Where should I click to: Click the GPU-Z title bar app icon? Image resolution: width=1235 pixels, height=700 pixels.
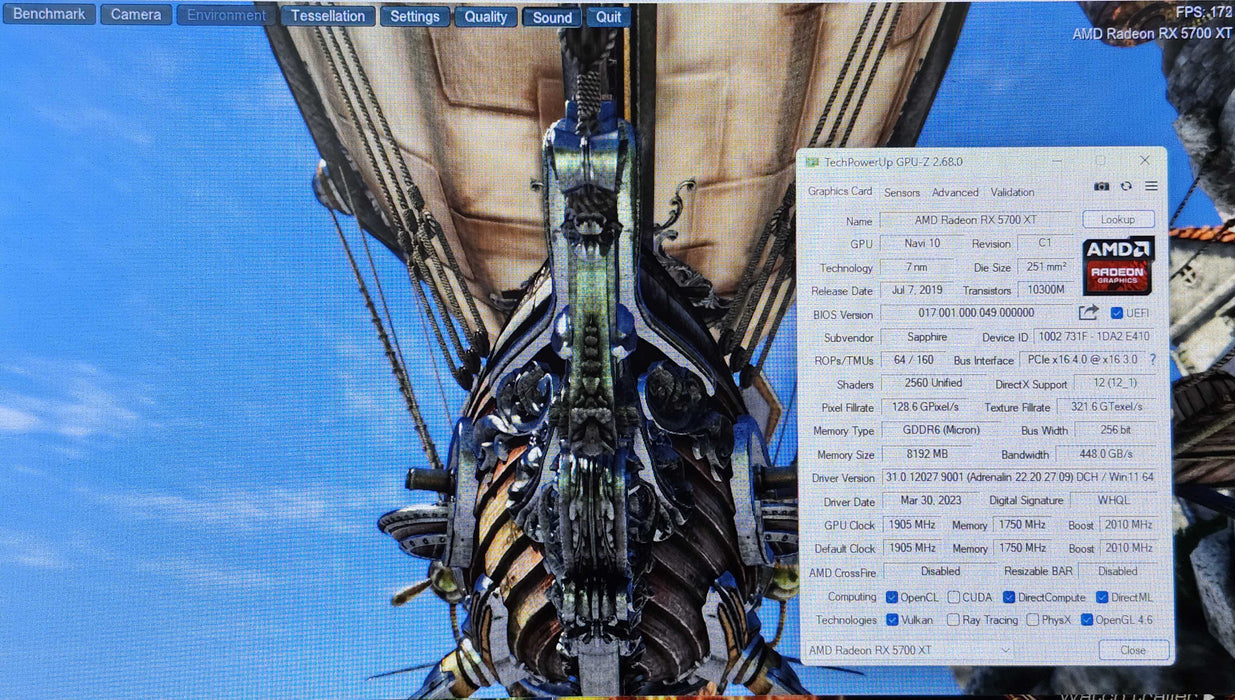pos(813,162)
